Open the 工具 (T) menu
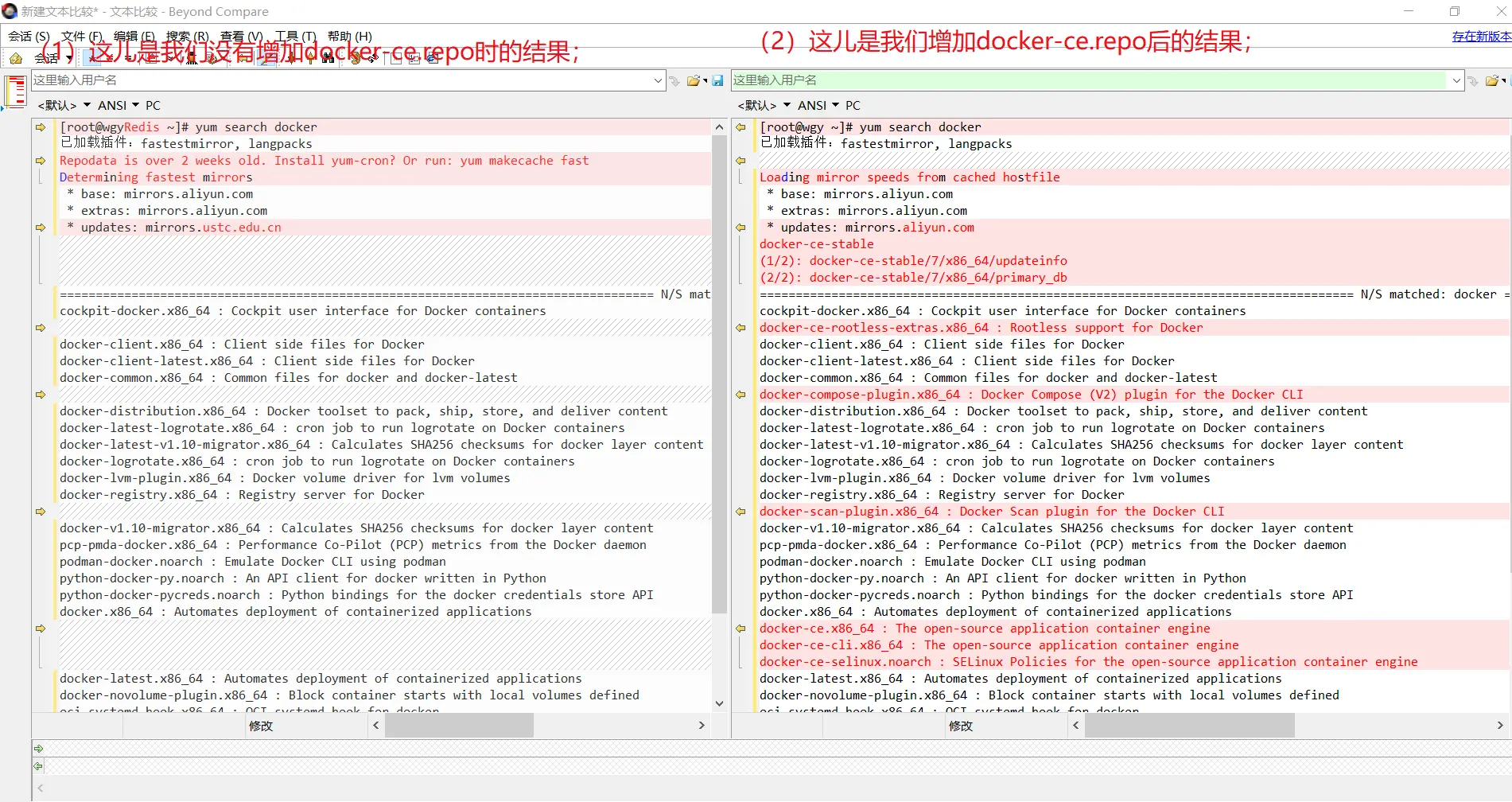Image resolution: width=1512 pixels, height=802 pixels. pos(296,37)
